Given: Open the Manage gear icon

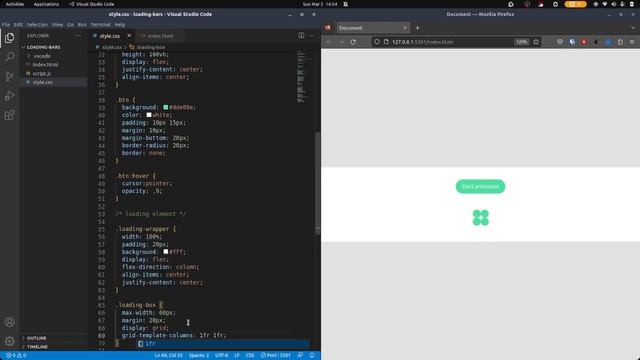Looking at the screenshot, I should [x=9, y=340].
